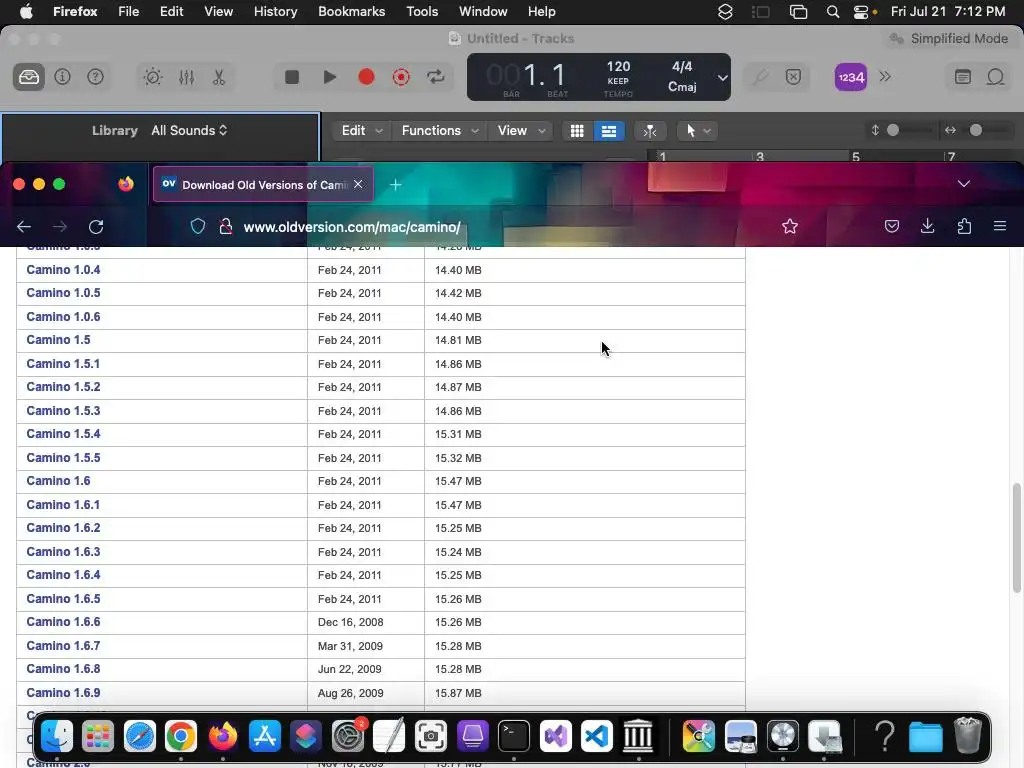Open a new Firefox tab
Viewport: 1024px width, 768px height.
395,185
